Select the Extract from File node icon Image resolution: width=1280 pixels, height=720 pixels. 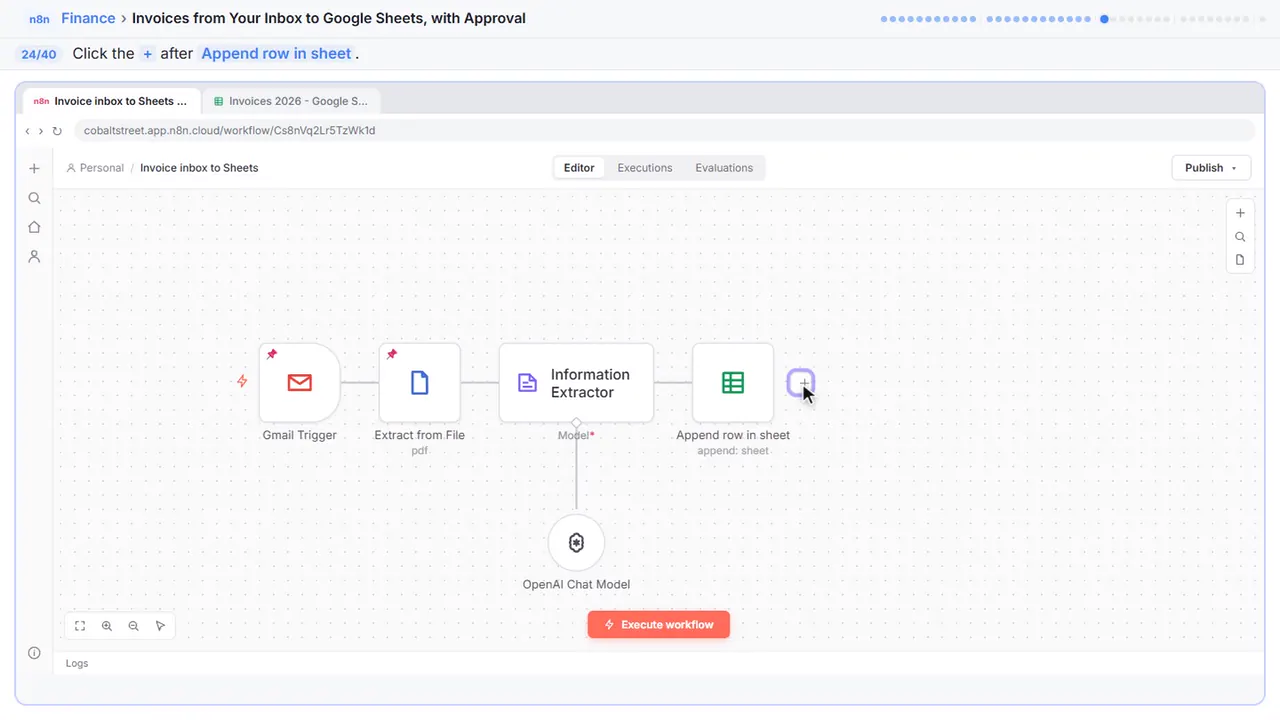click(x=420, y=383)
